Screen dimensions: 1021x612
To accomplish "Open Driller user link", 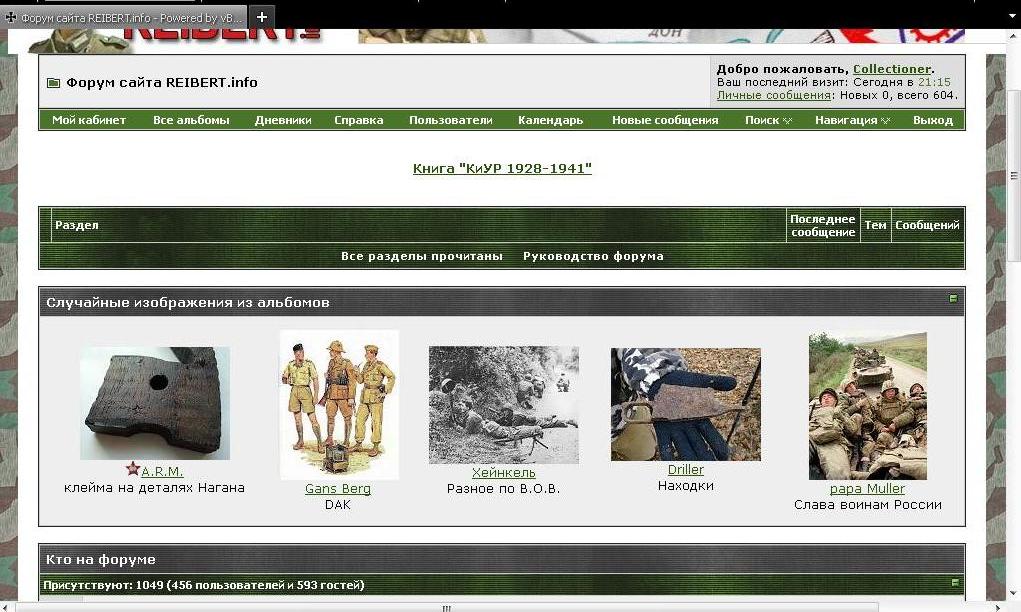I will pyautogui.click(x=686, y=469).
